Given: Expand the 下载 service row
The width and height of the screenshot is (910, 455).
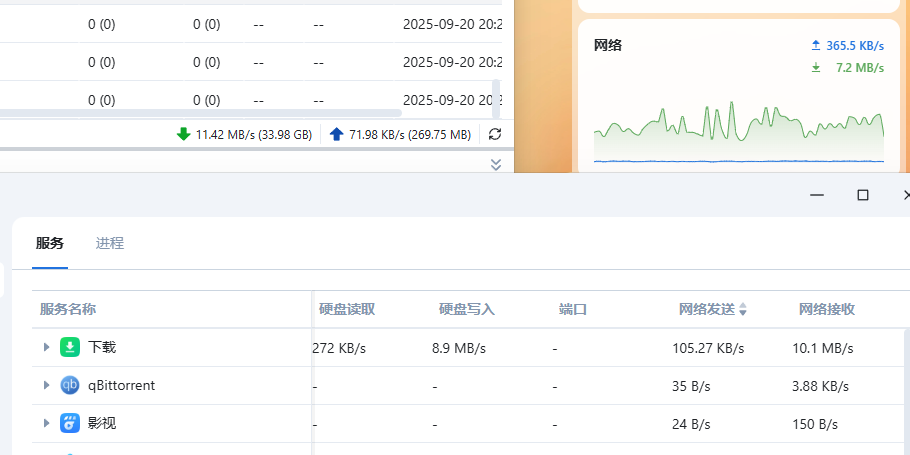Looking at the screenshot, I should 47,347.
